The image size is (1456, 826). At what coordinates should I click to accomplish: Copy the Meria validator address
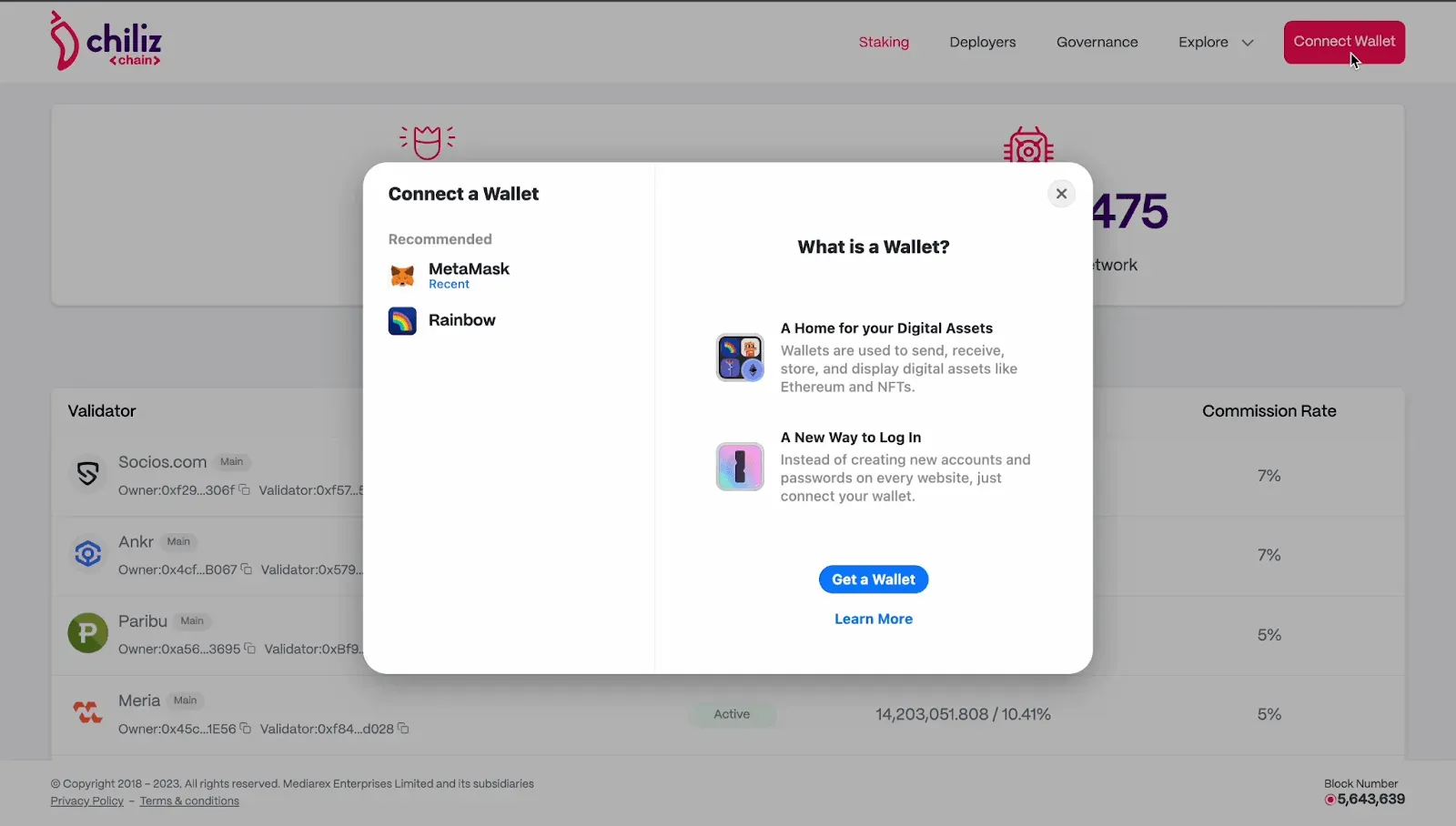403,729
